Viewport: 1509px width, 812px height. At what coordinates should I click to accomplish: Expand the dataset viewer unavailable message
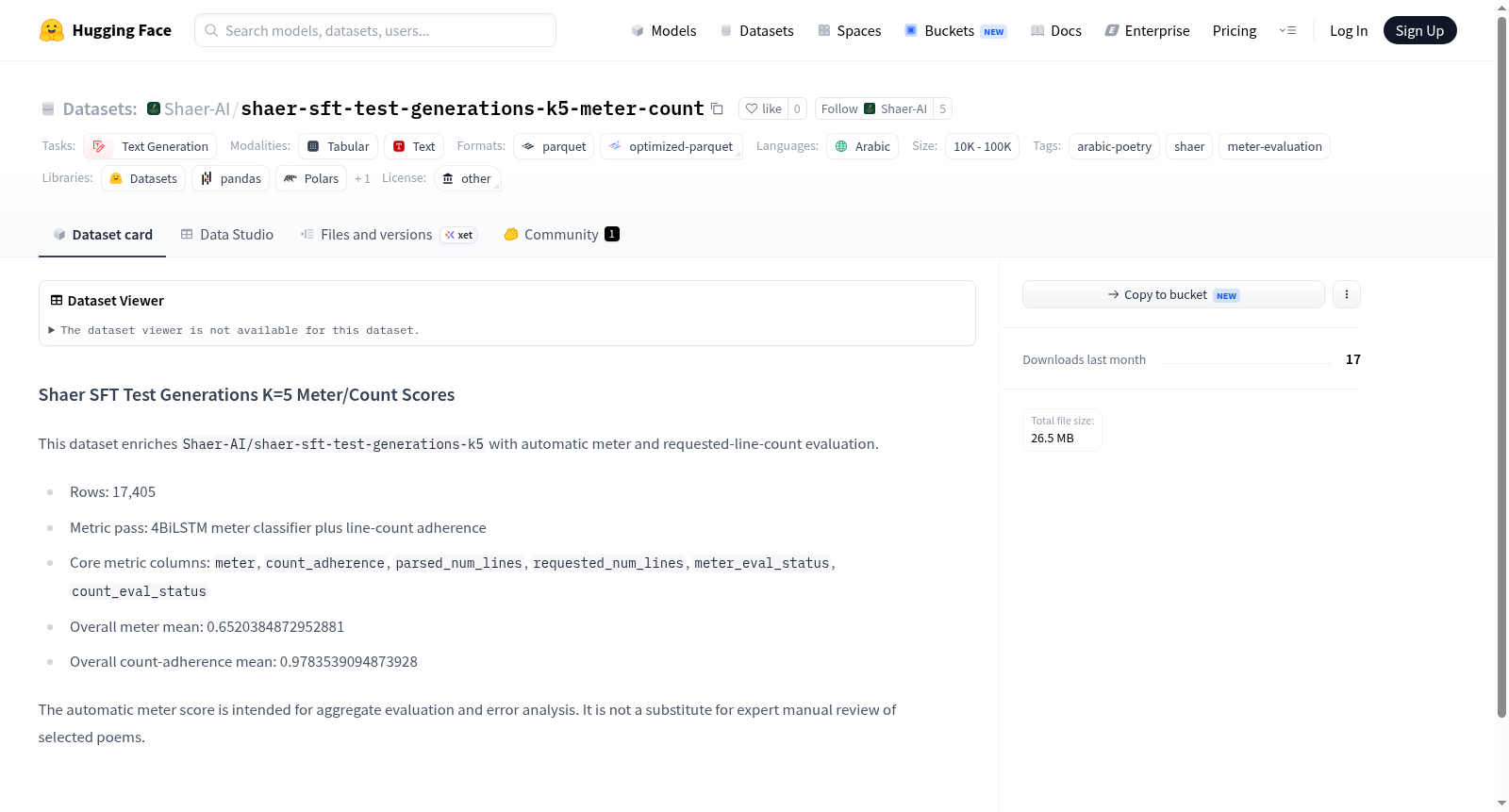(234, 330)
